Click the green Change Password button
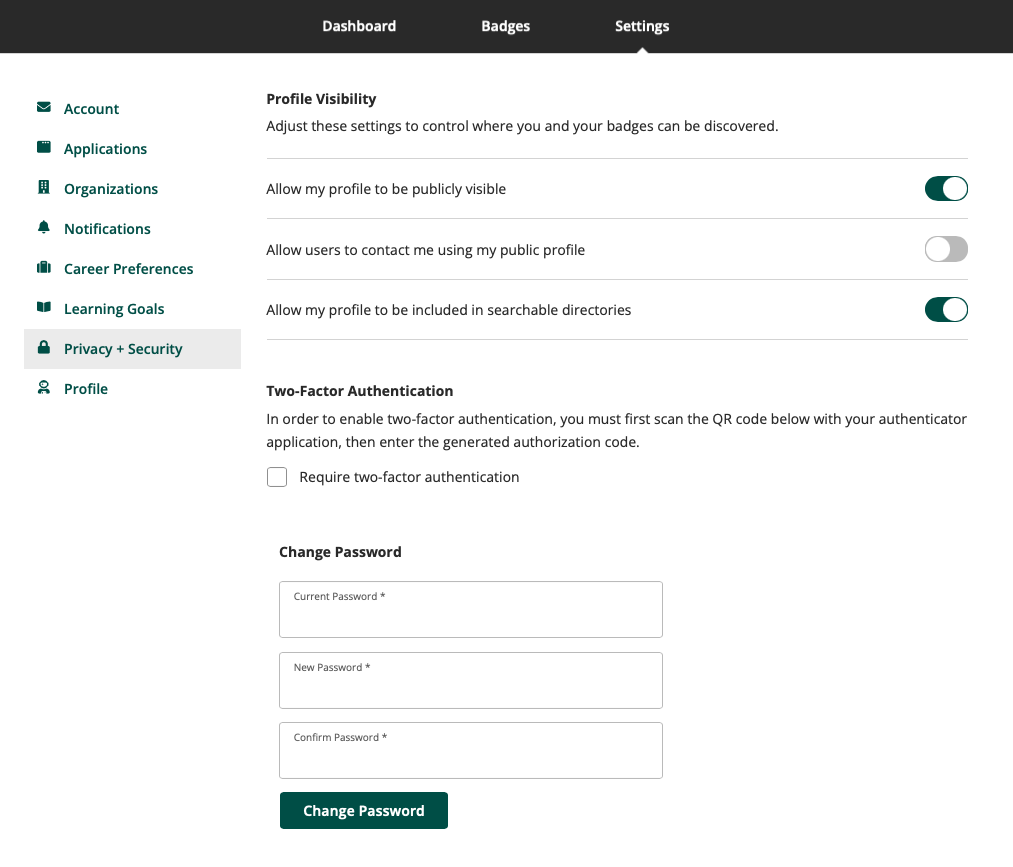Viewport: 1013px width, 867px height. point(364,810)
